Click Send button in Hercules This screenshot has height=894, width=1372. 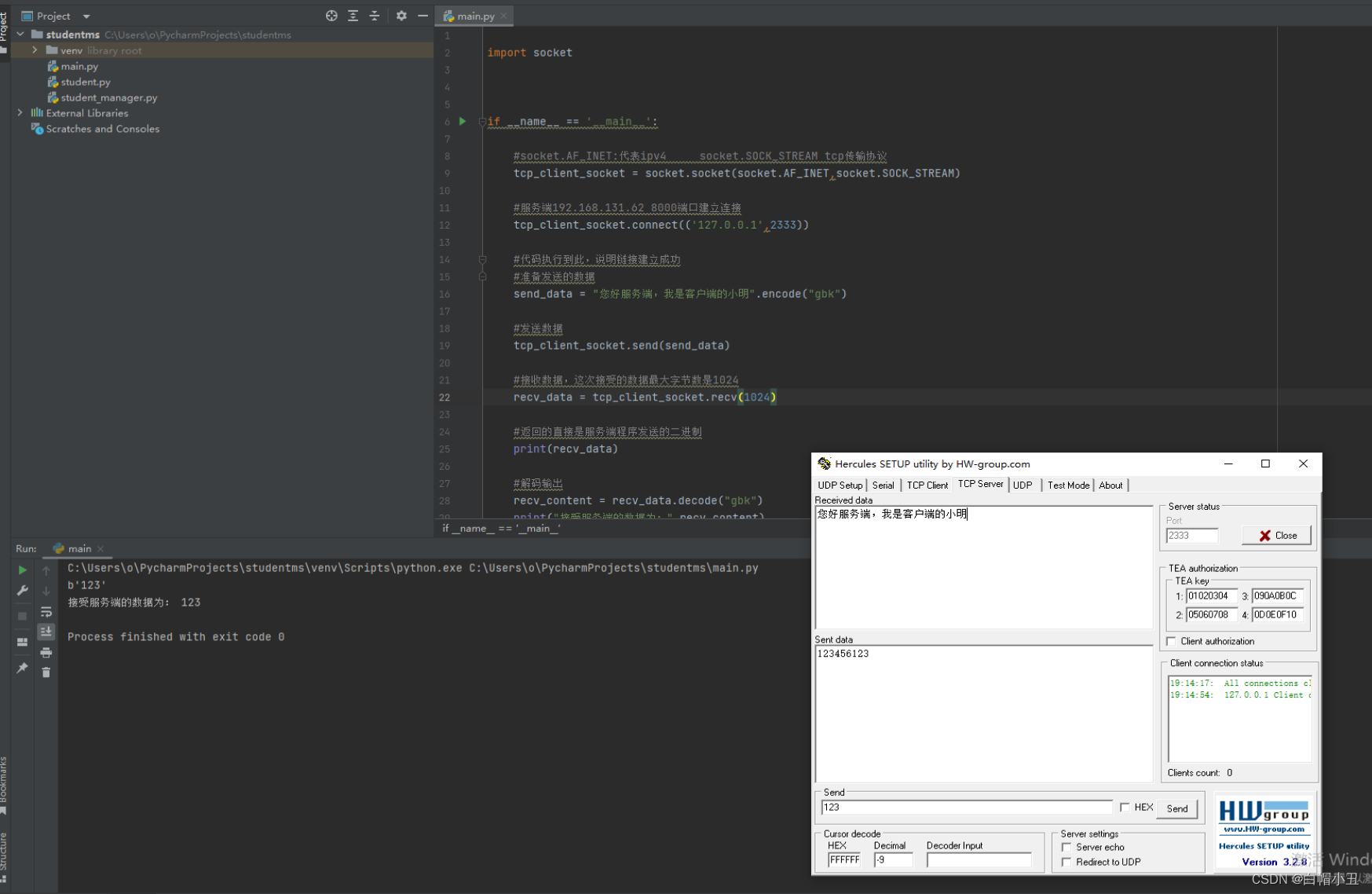click(x=1176, y=808)
